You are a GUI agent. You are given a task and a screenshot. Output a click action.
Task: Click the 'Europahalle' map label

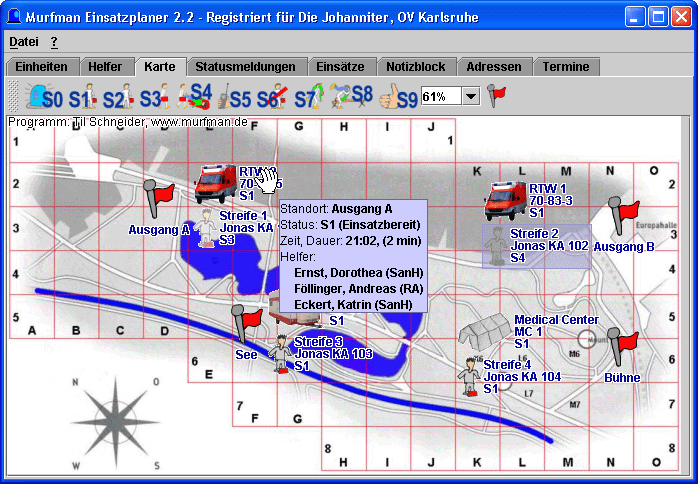tap(656, 225)
